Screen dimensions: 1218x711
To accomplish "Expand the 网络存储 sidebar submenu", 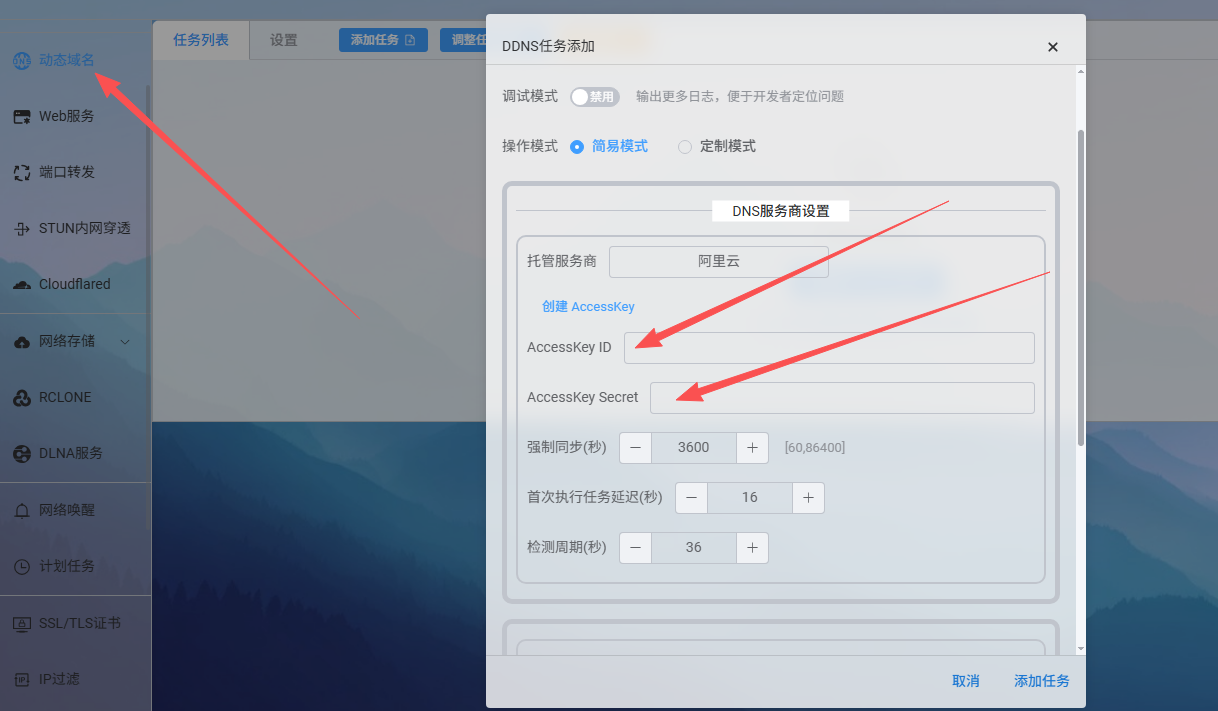I will click(125, 342).
